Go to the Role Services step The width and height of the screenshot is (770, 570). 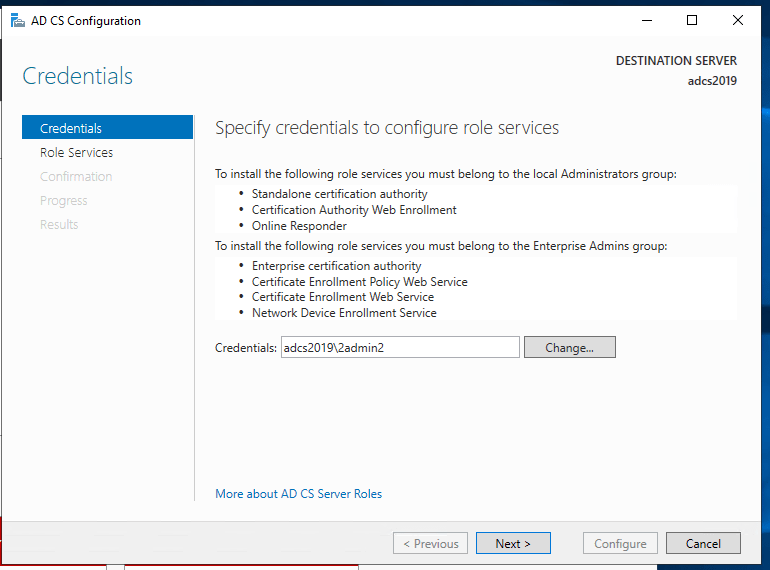tap(76, 152)
